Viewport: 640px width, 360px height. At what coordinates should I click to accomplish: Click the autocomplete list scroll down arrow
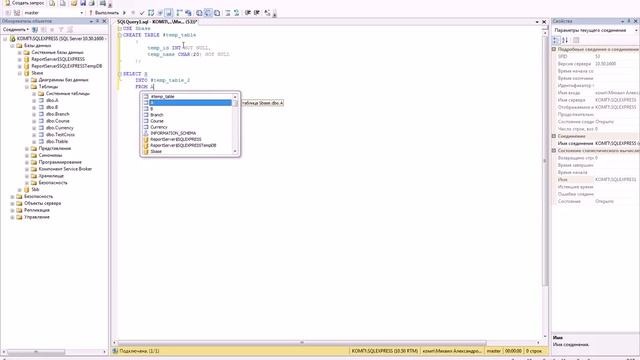pos(235,152)
